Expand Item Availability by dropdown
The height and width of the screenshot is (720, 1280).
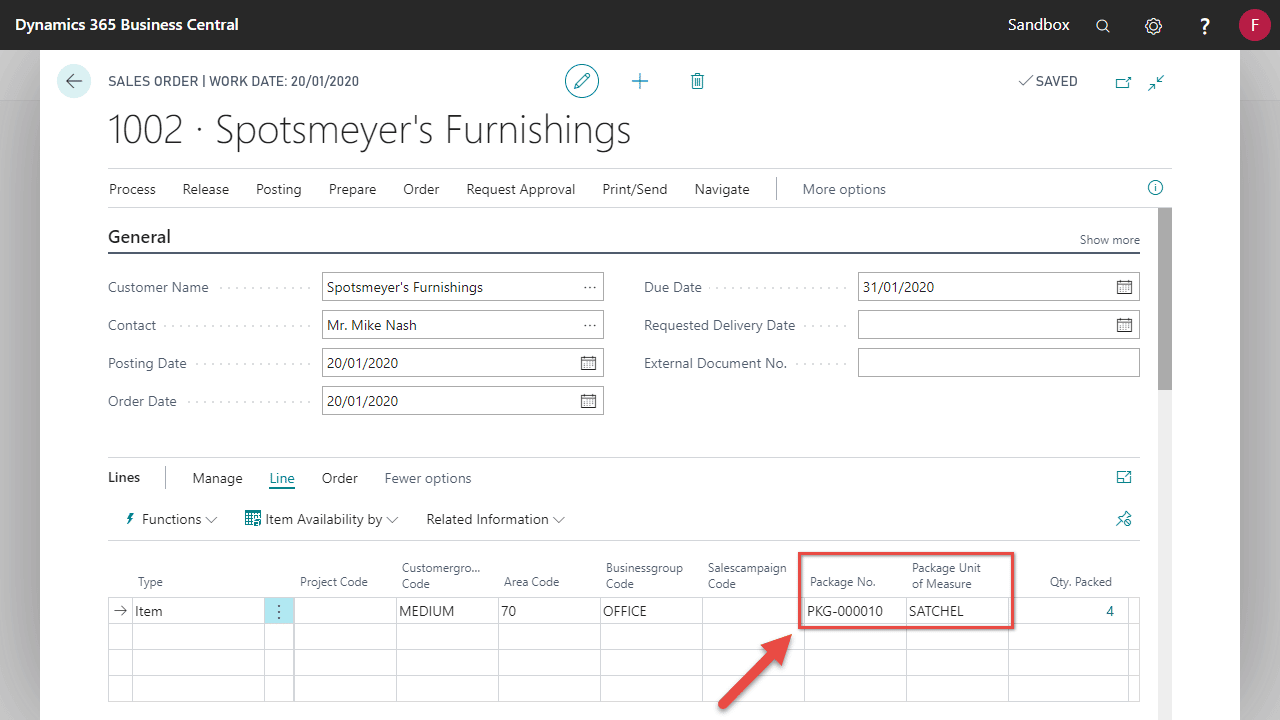tap(322, 519)
